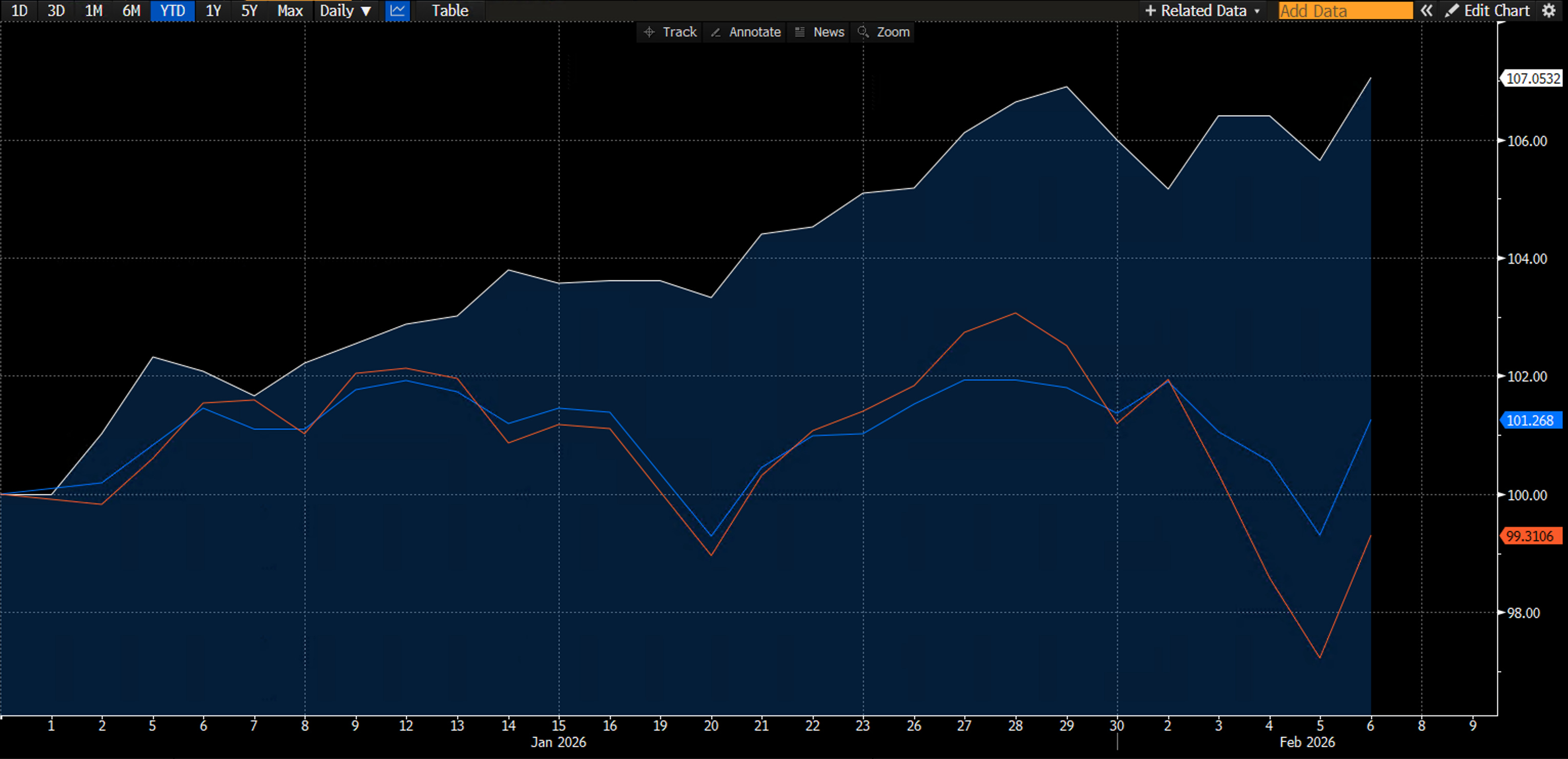Open chart settings gear icon
The image size is (1568, 759).
1549,10
